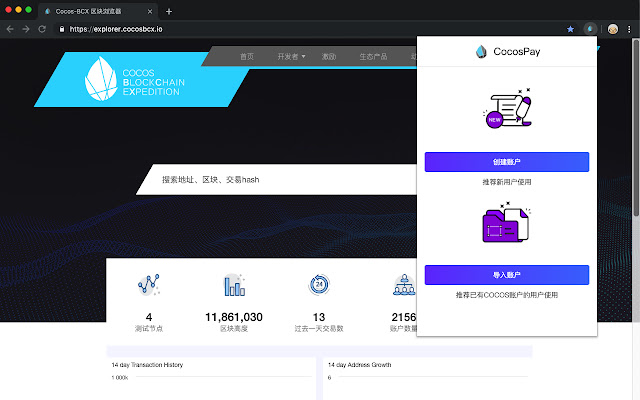Viewport: 640px width, 400px height.
Task: Go back with the browser back arrow
Action: point(10,29)
